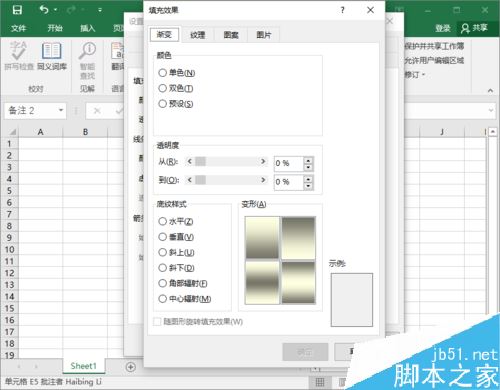This screenshot has width=500, height=390.
Task: Select row 5 header
Action: [9, 191]
